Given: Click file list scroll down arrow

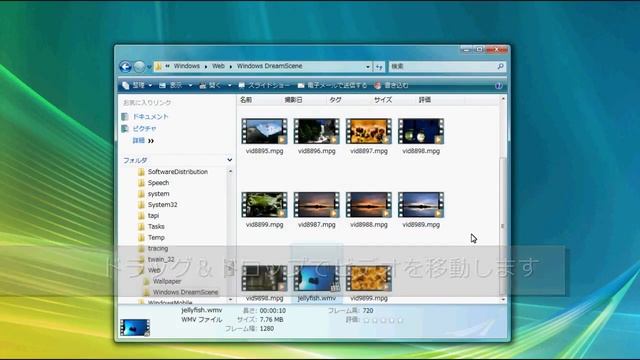Looking at the screenshot, I should [503, 300].
